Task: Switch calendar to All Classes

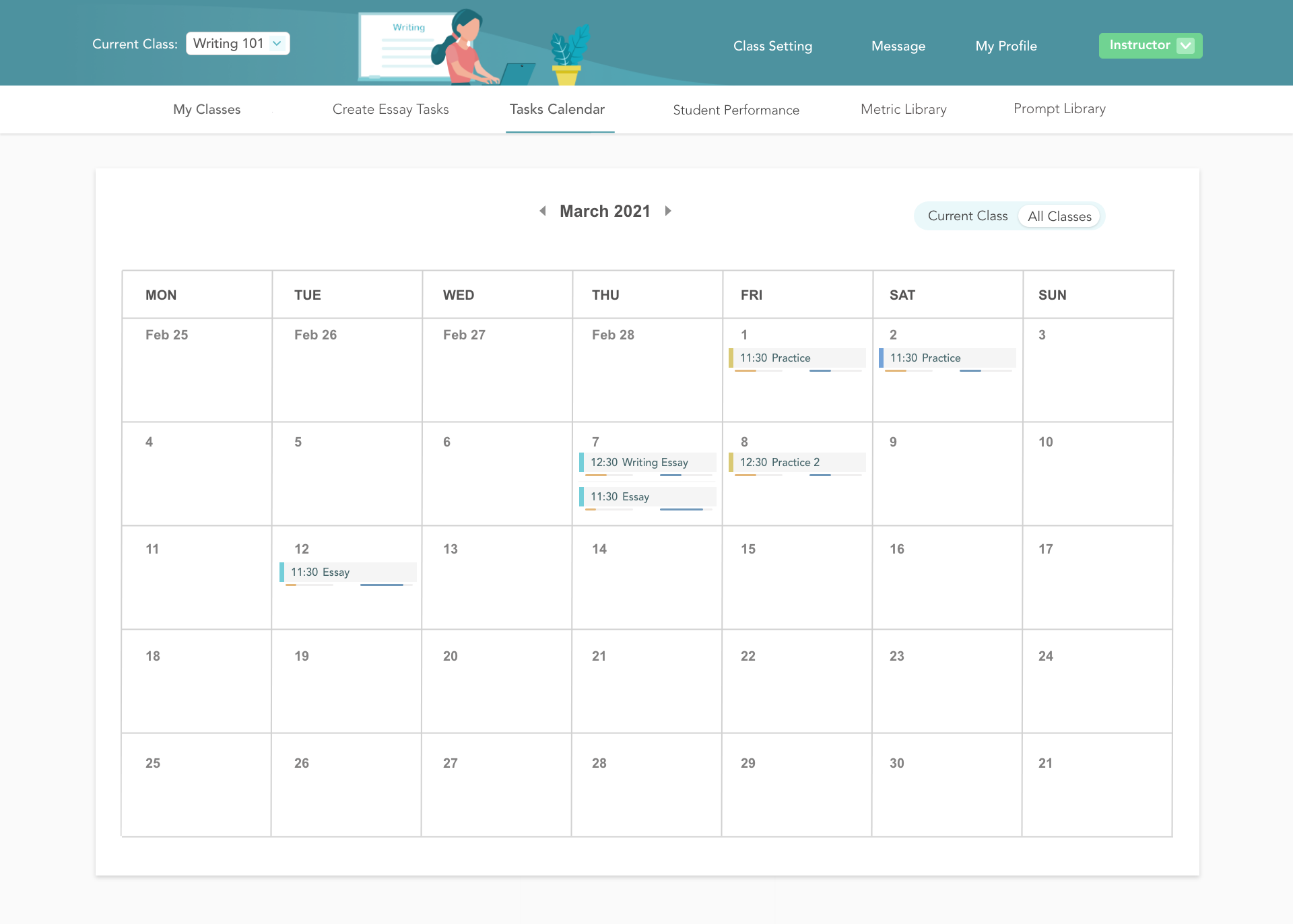Action: tap(1059, 216)
